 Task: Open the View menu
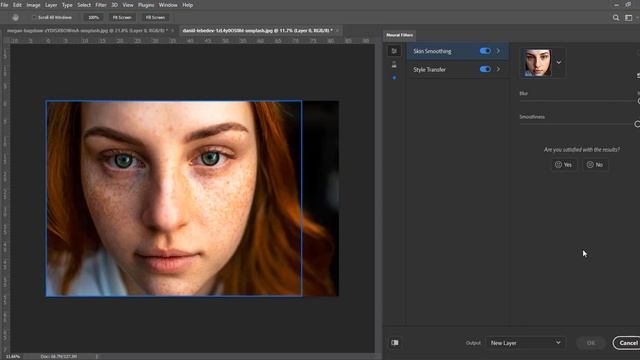tap(128, 5)
